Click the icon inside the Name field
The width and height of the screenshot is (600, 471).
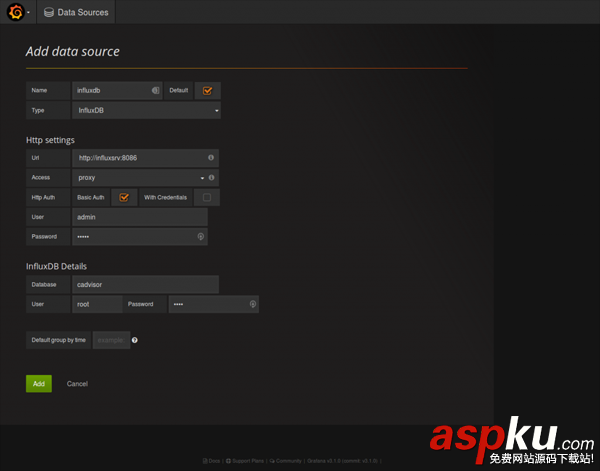coord(155,90)
